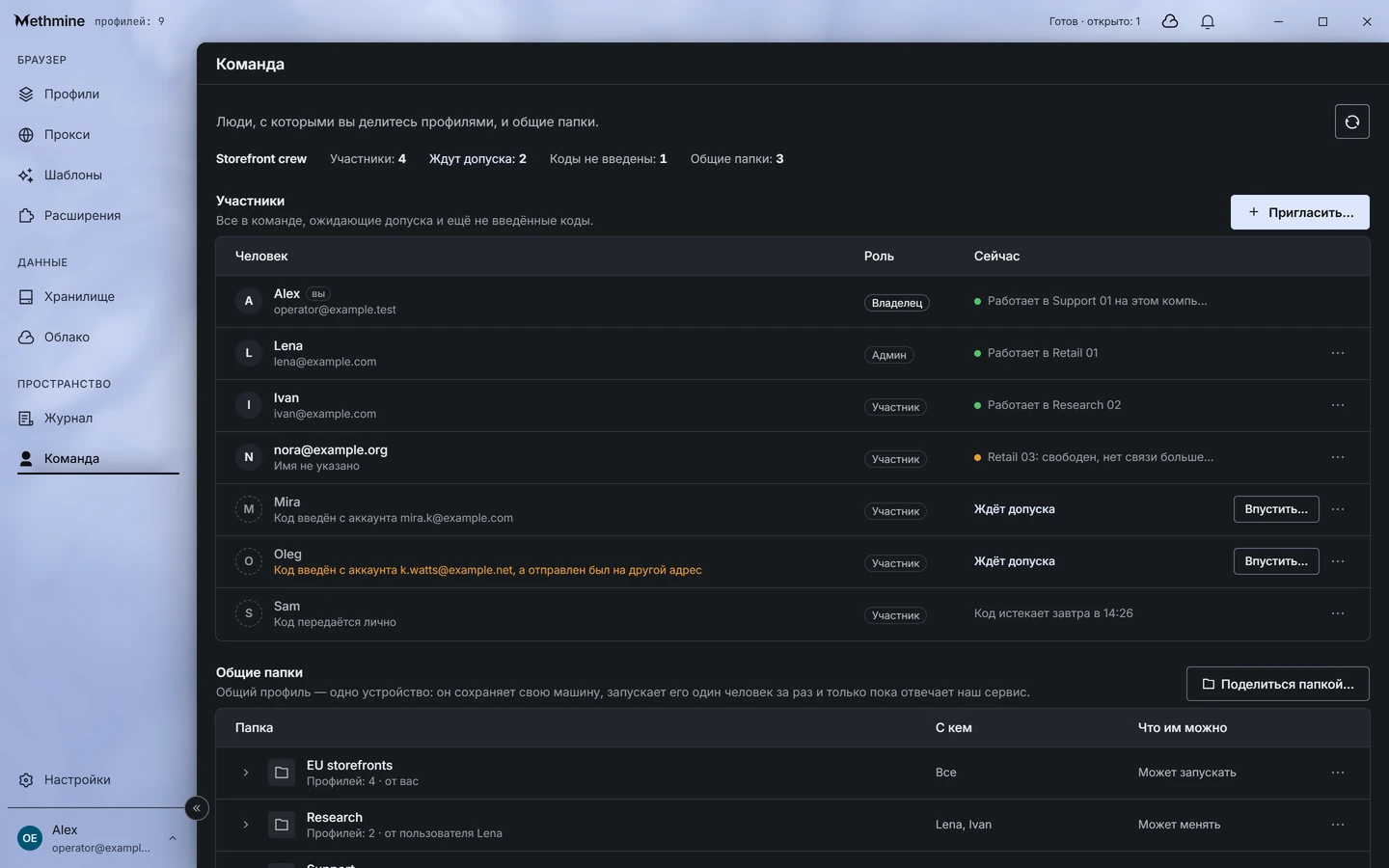Click Alex's avatar in the members table
1389x868 pixels.
(x=249, y=301)
